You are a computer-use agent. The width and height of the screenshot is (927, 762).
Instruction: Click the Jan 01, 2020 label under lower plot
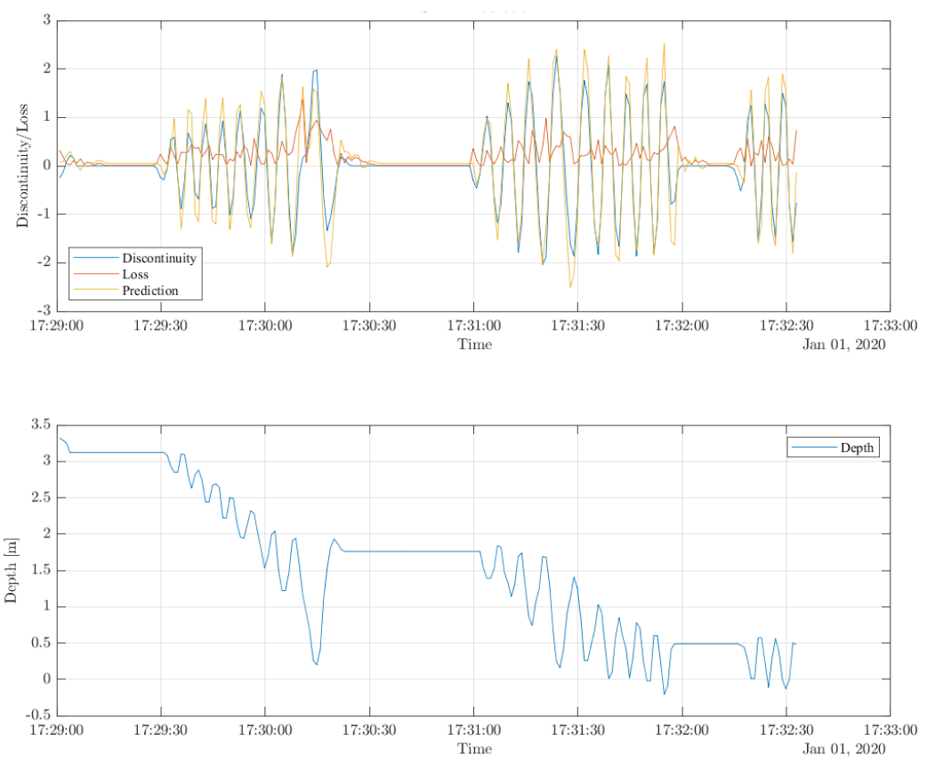point(844,749)
